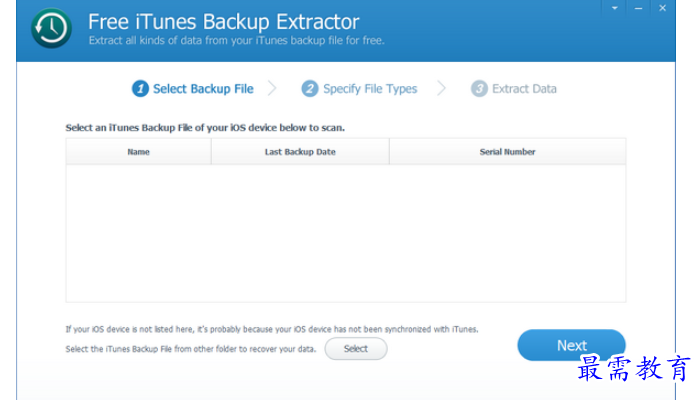Sort by the Last Backup Date column
The height and width of the screenshot is (400, 699).
[x=300, y=152]
